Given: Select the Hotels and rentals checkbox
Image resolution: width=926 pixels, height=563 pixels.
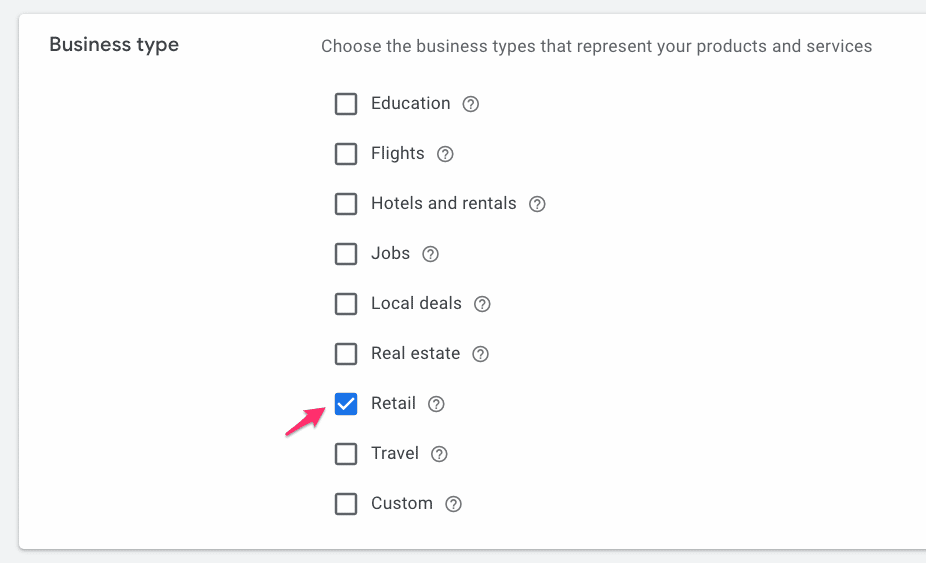Looking at the screenshot, I should tap(346, 204).
